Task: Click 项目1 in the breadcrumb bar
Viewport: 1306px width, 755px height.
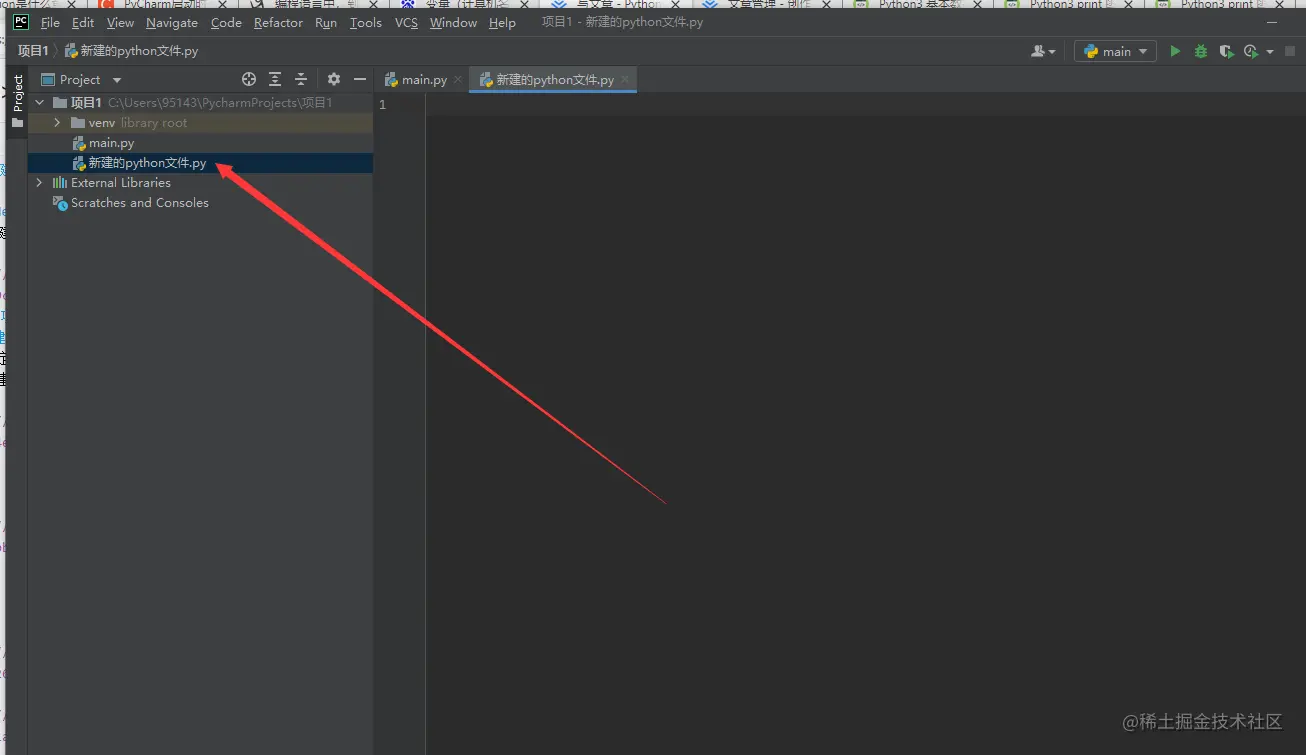Action: [33, 50]
